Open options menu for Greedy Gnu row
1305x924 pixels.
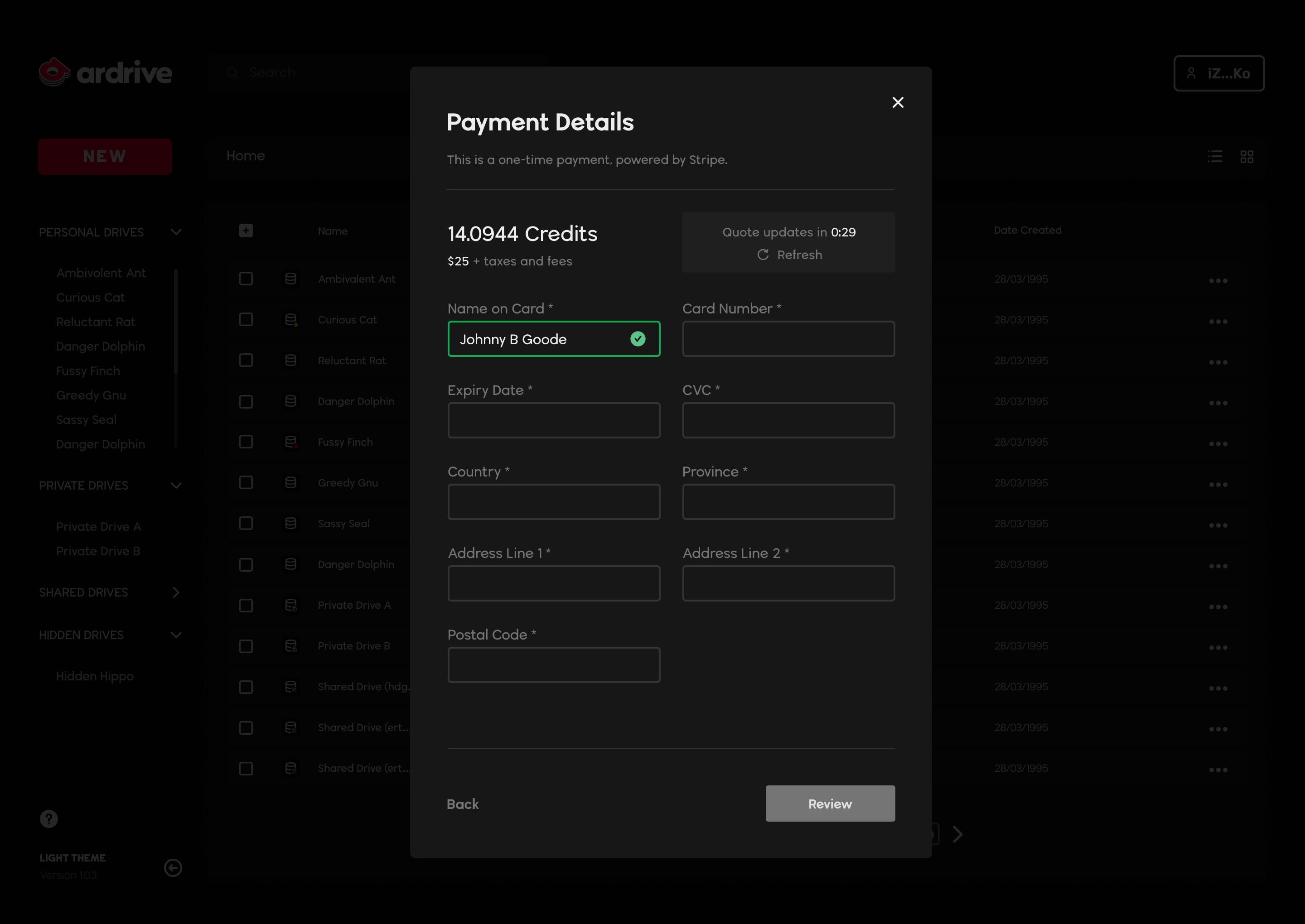click(x=1218, y=484)
